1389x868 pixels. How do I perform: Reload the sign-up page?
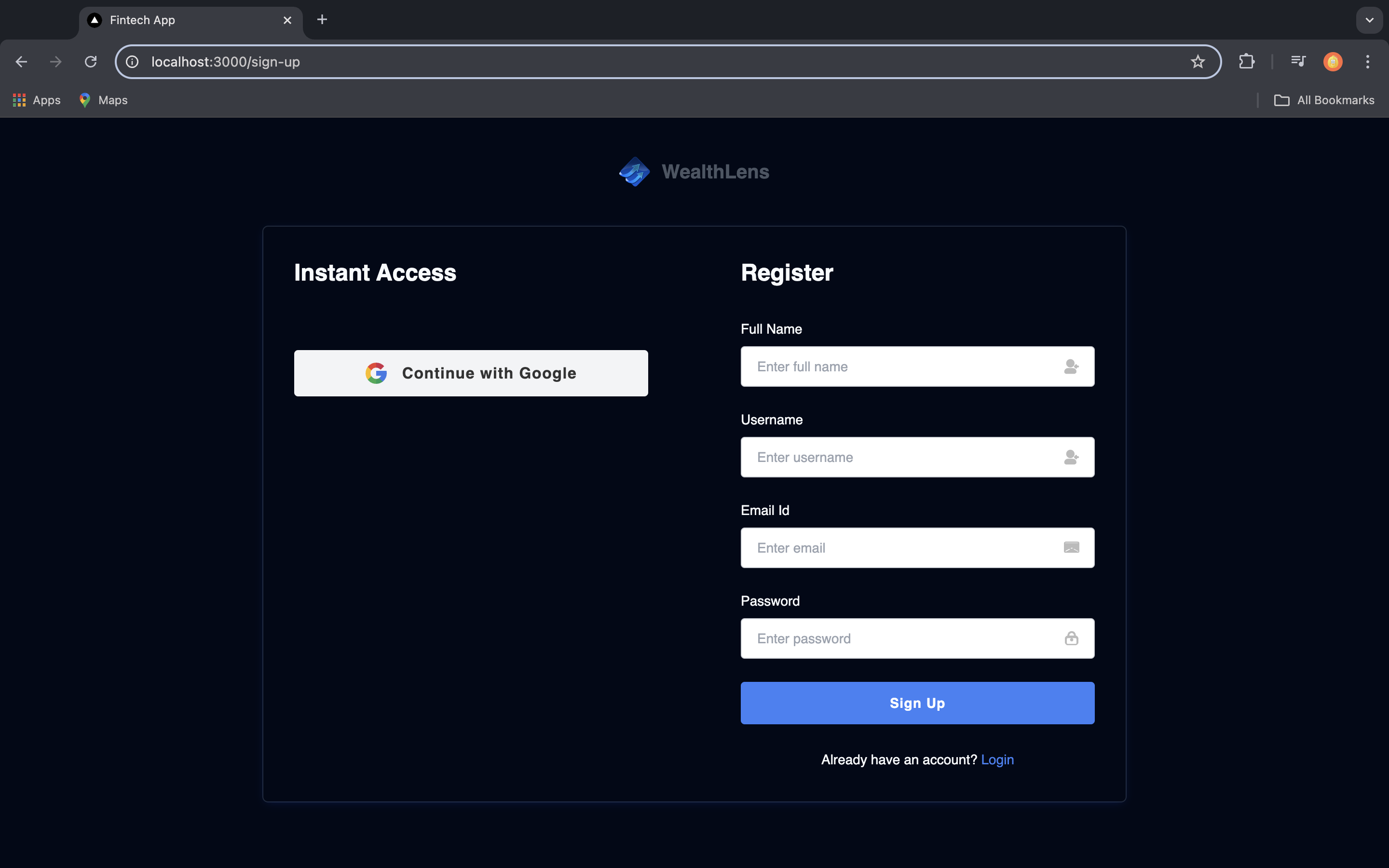click(91, 62)
